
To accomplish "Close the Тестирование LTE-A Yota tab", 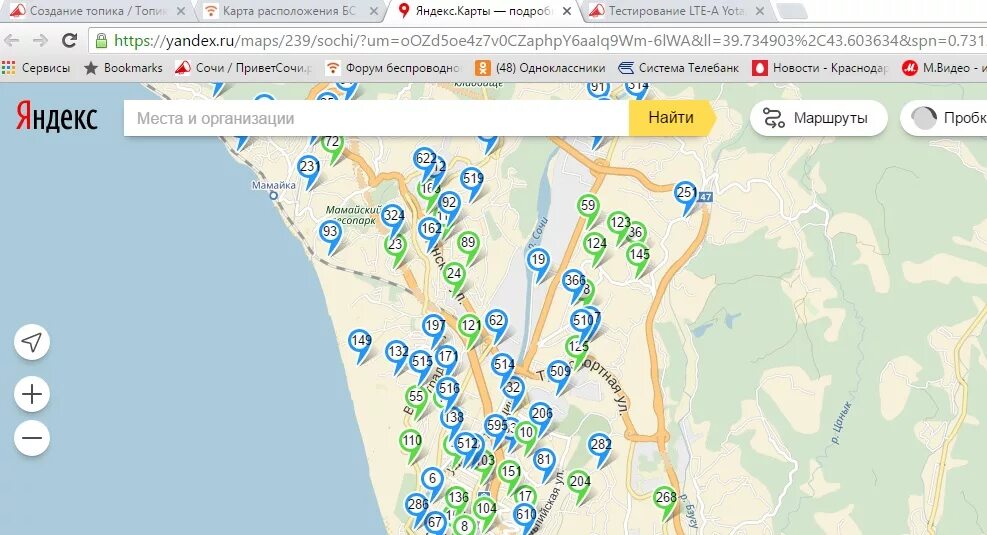I will (x=760, y=11).
